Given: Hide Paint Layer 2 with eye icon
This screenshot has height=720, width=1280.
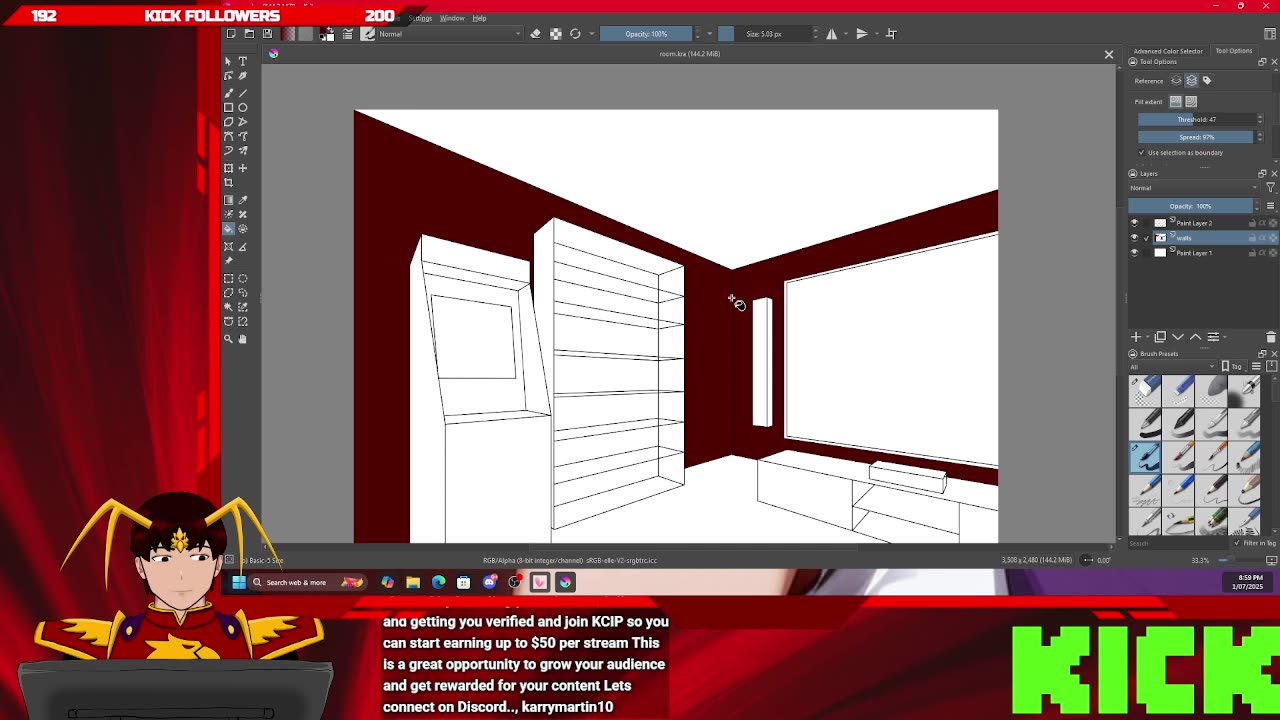Looking at the screenshot, I should pos(1134,223).
